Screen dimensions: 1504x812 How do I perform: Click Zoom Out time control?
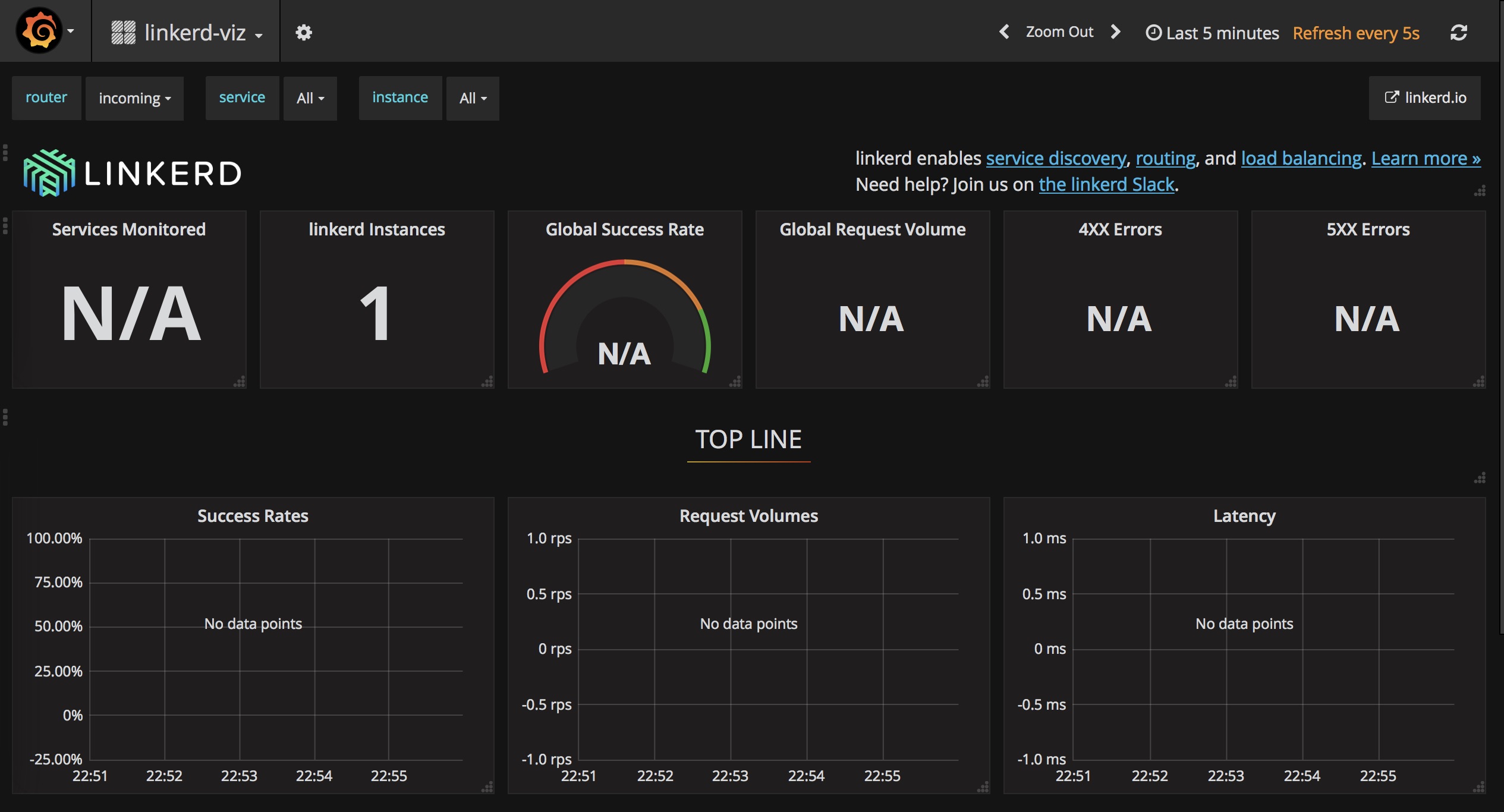click(x=1059, y=32)
